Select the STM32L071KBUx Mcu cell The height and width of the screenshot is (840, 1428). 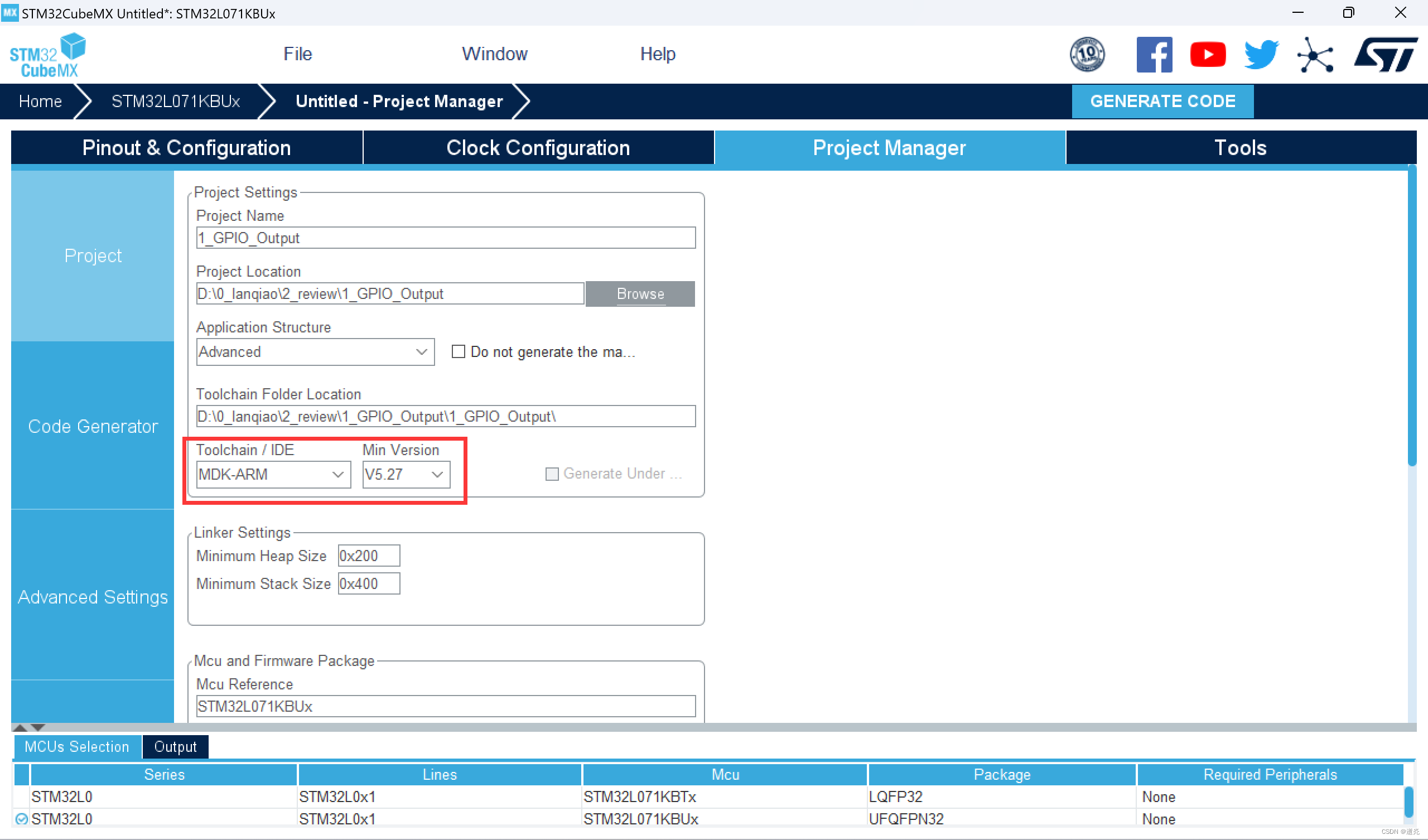pyautogui.click(x=725, y=818)
